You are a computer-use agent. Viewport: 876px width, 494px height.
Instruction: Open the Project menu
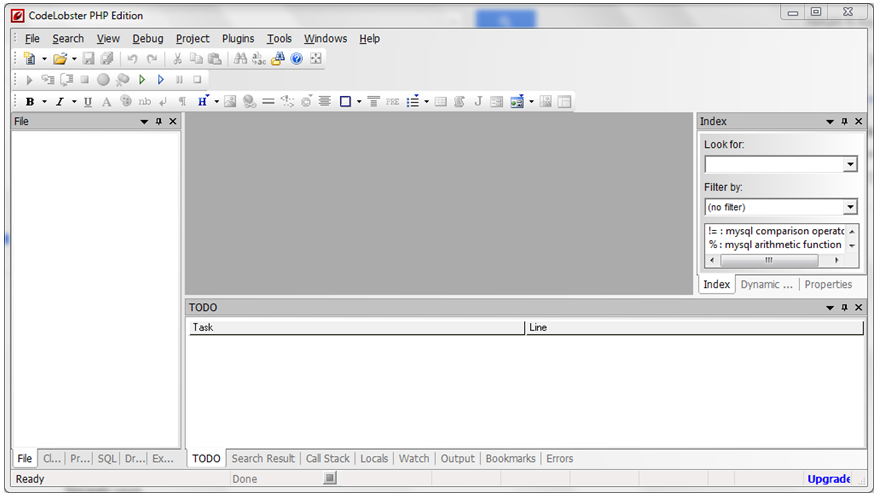point(193,39)
